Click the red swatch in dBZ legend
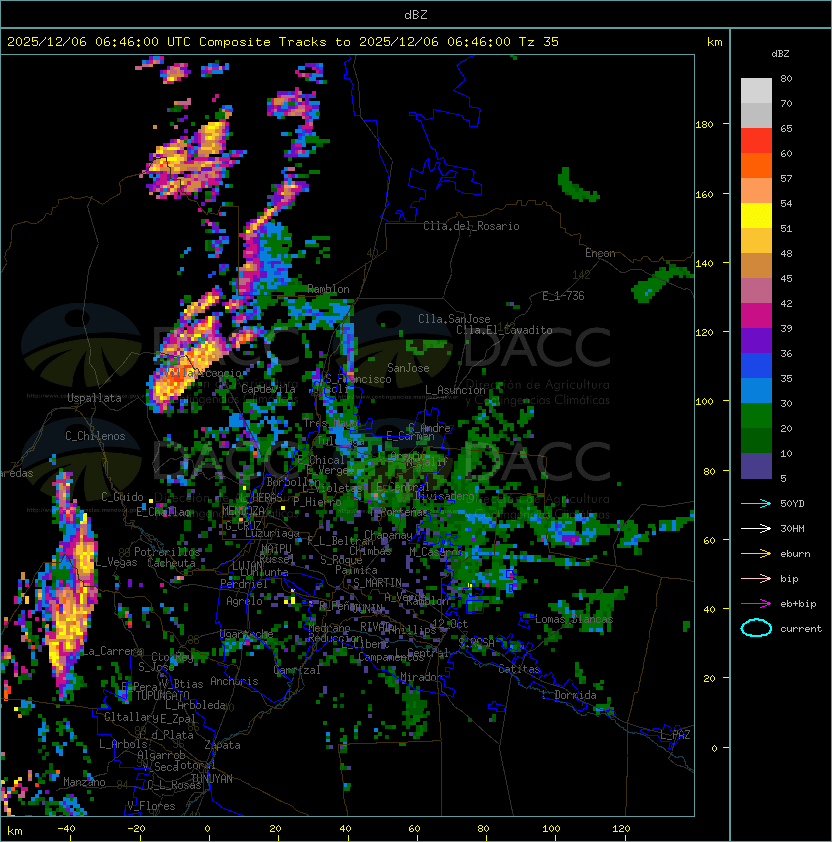 pos(756,141)
